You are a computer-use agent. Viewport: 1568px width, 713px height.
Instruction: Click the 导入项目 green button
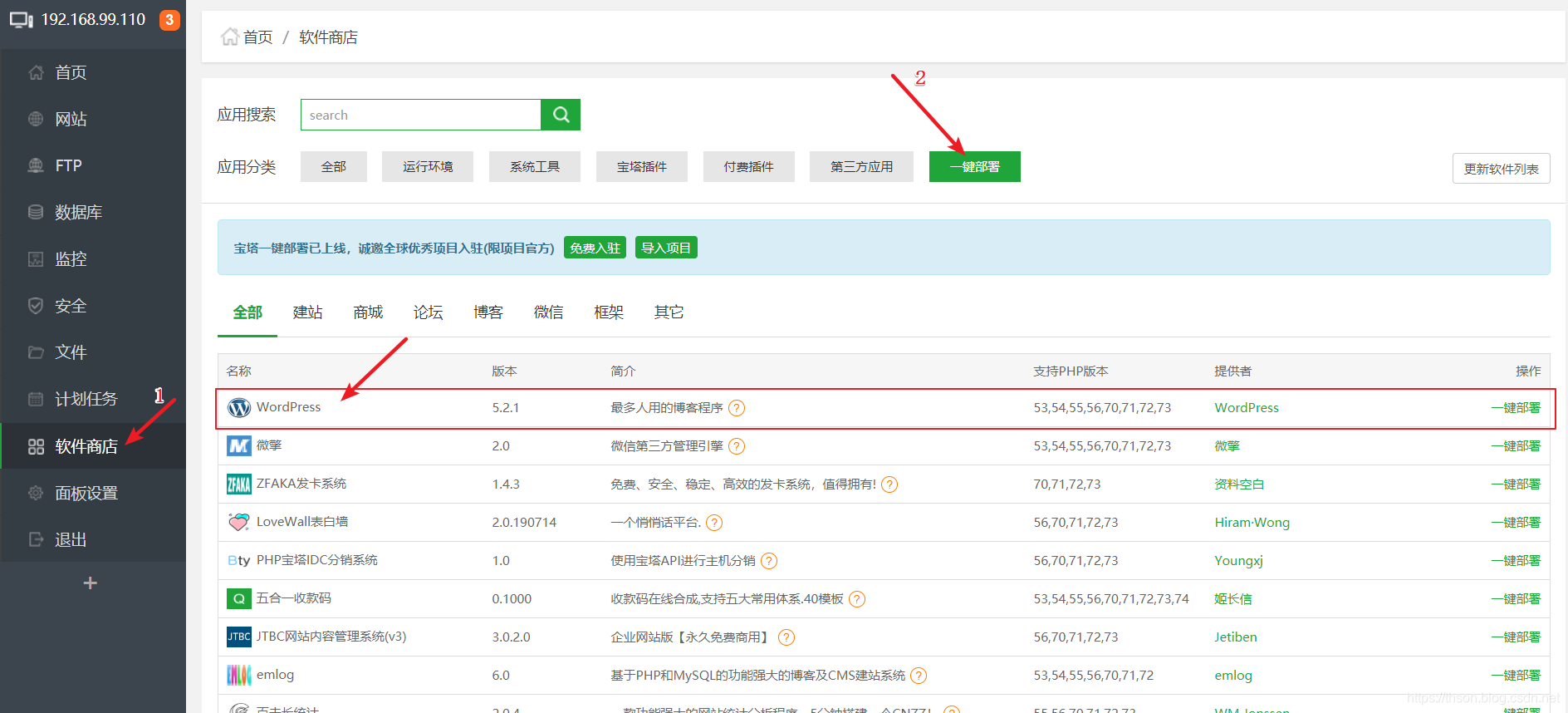point(666,248)
